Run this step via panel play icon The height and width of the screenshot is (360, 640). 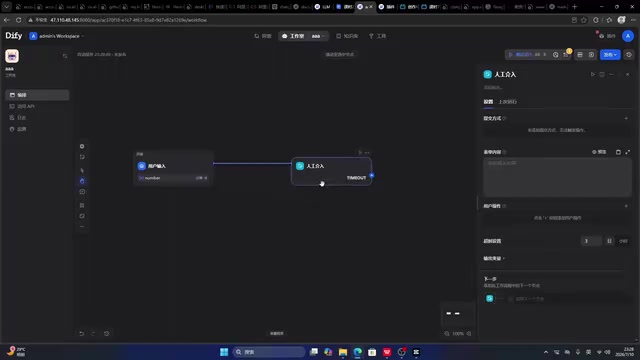593,74
